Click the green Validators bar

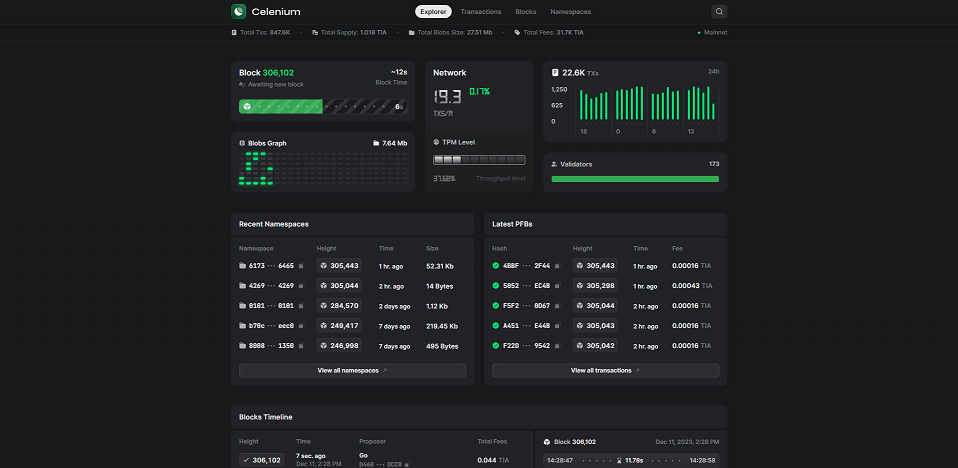tap(635, 179)
